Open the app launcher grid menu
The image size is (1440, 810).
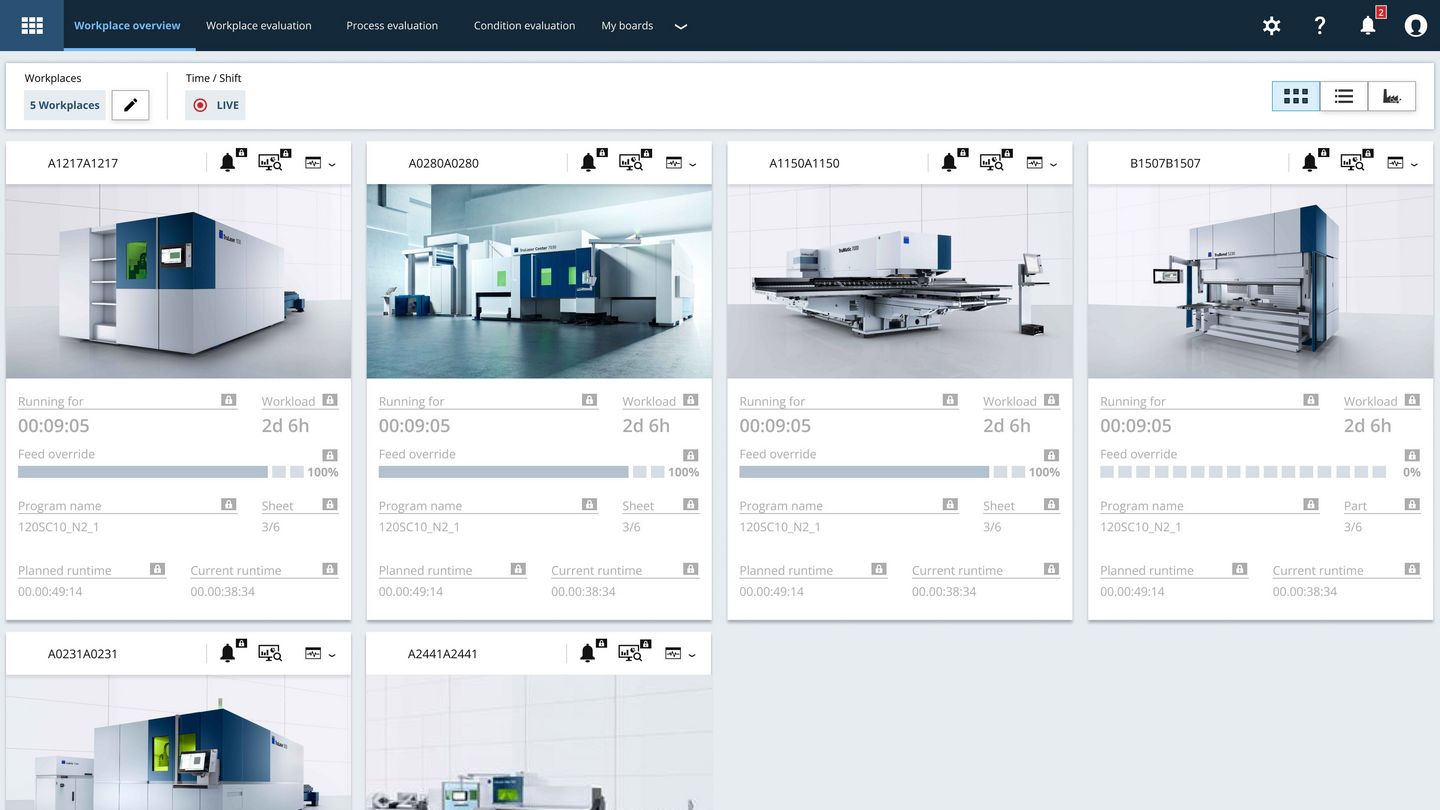tap(32, 25)
